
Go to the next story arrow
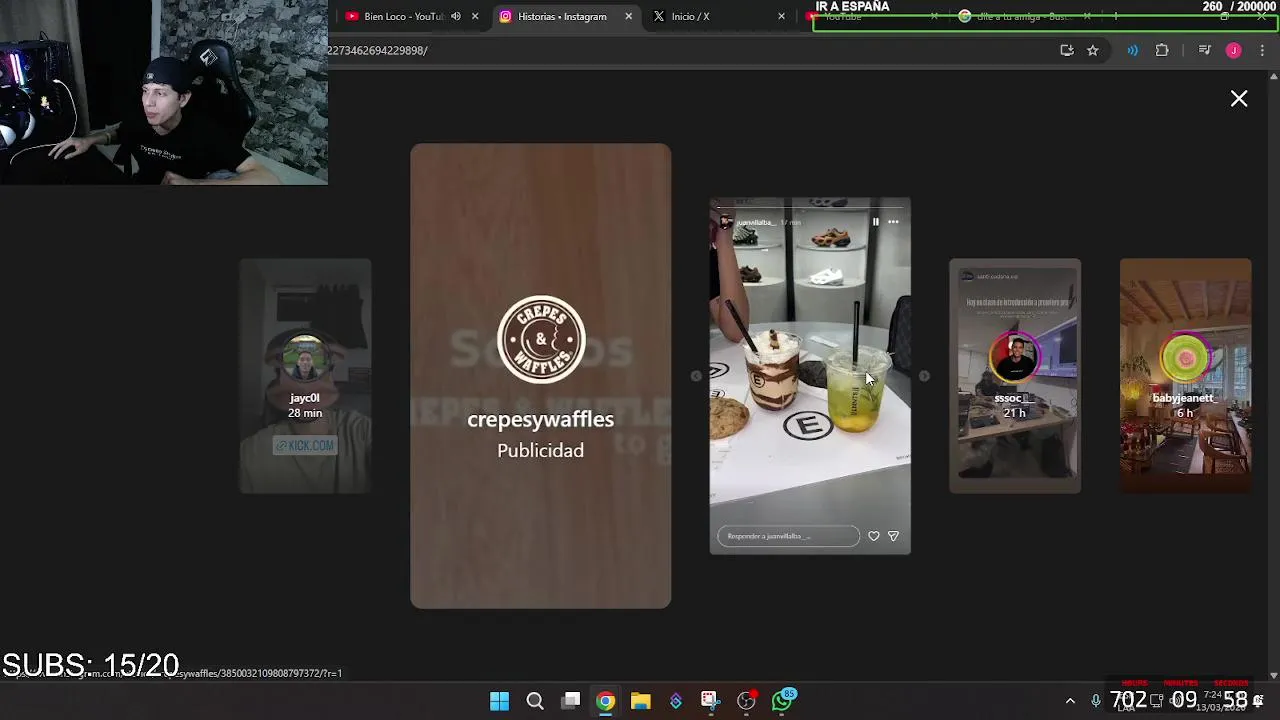click(924, 376)
